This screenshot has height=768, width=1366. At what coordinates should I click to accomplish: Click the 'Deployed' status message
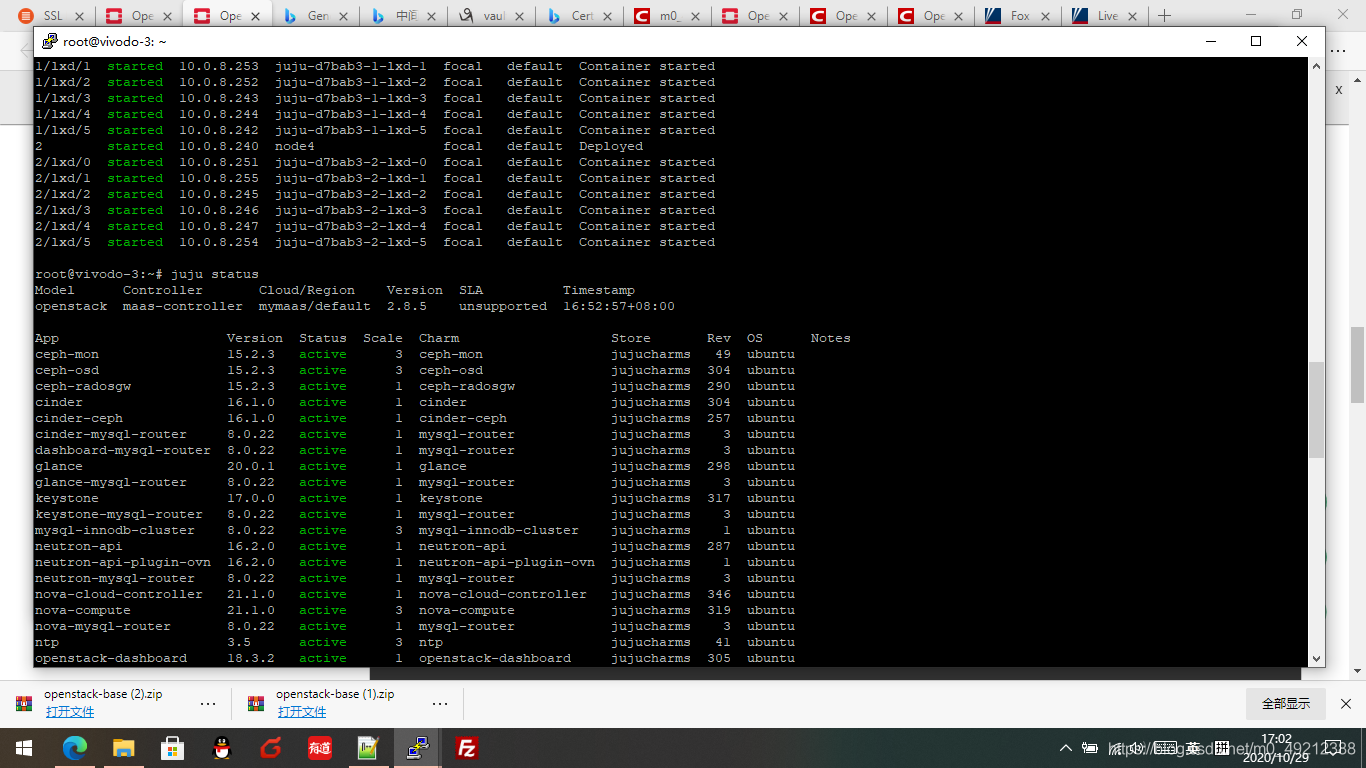pyautogui.click(x=611, y=146)
